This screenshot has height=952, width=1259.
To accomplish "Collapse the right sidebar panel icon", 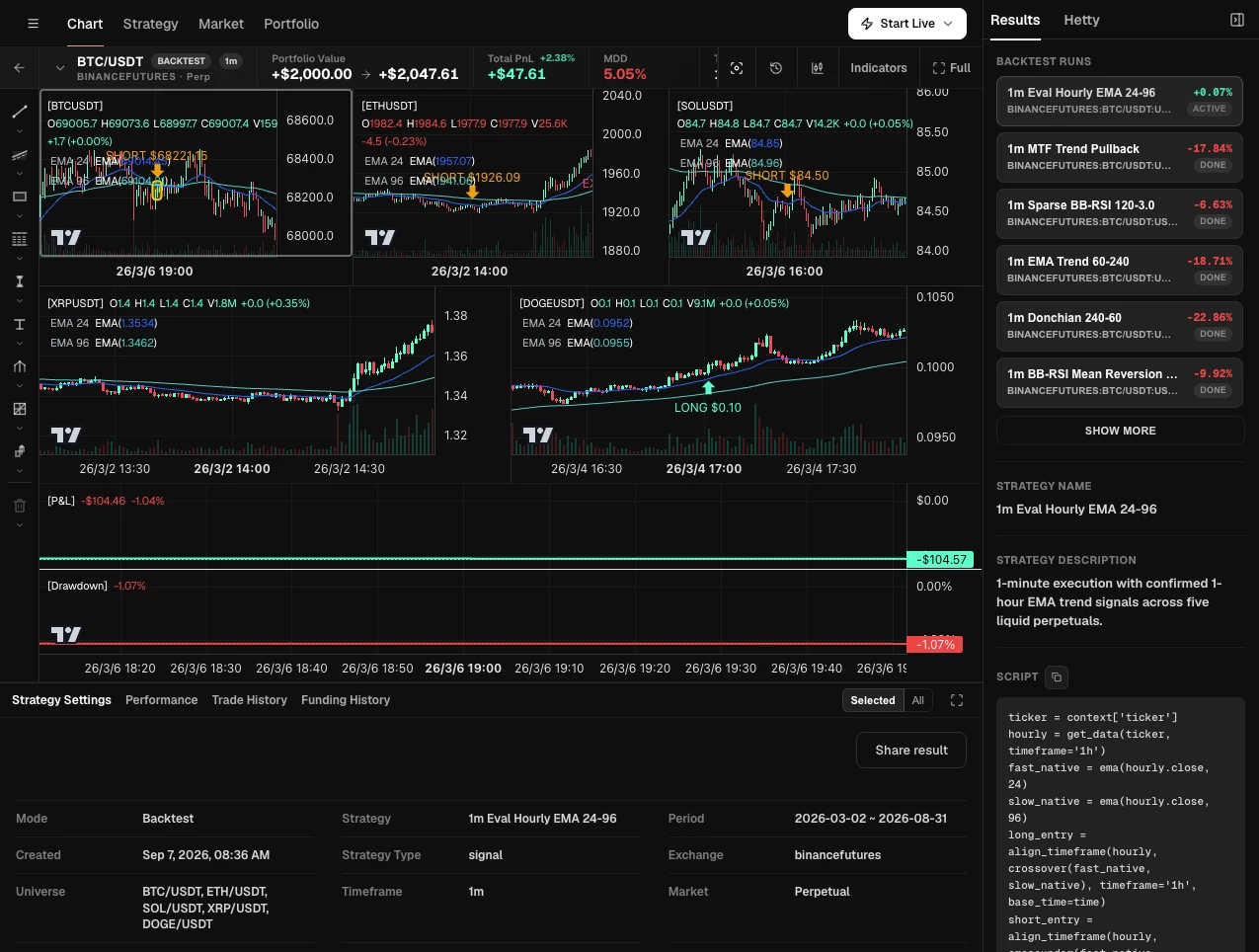I will (1236, 20).
